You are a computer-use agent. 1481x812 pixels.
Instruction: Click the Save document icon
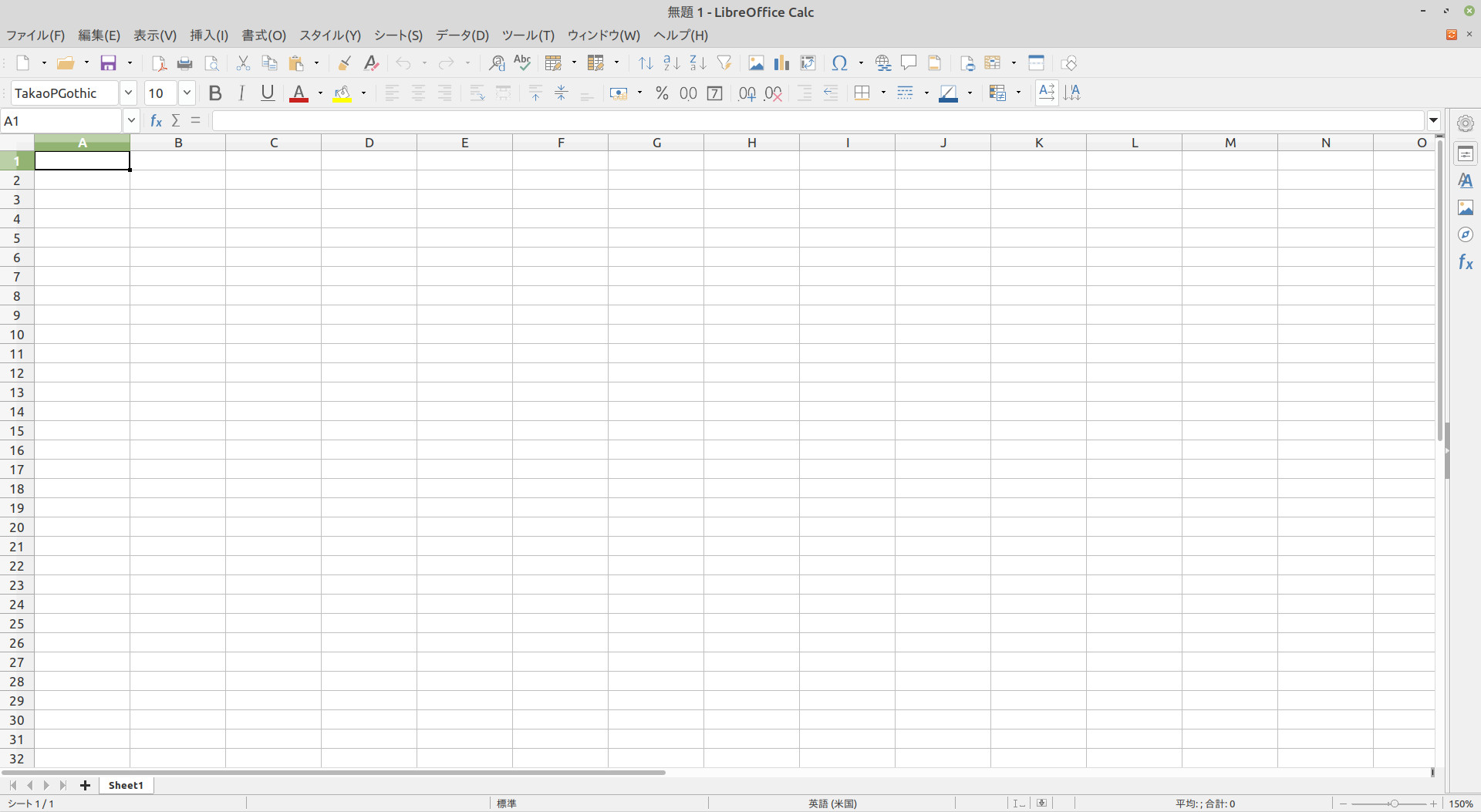(109, 63)
